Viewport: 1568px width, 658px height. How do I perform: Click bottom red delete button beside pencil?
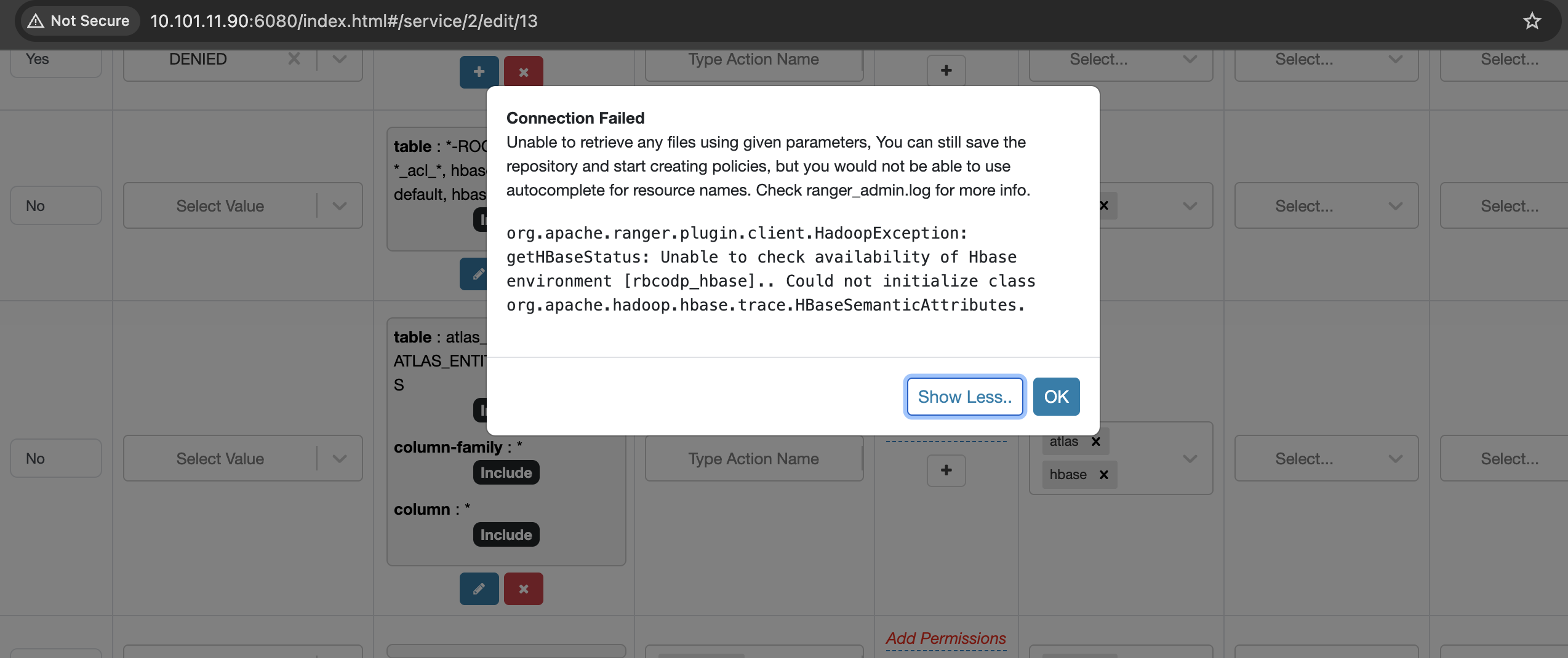pos(523,589)
